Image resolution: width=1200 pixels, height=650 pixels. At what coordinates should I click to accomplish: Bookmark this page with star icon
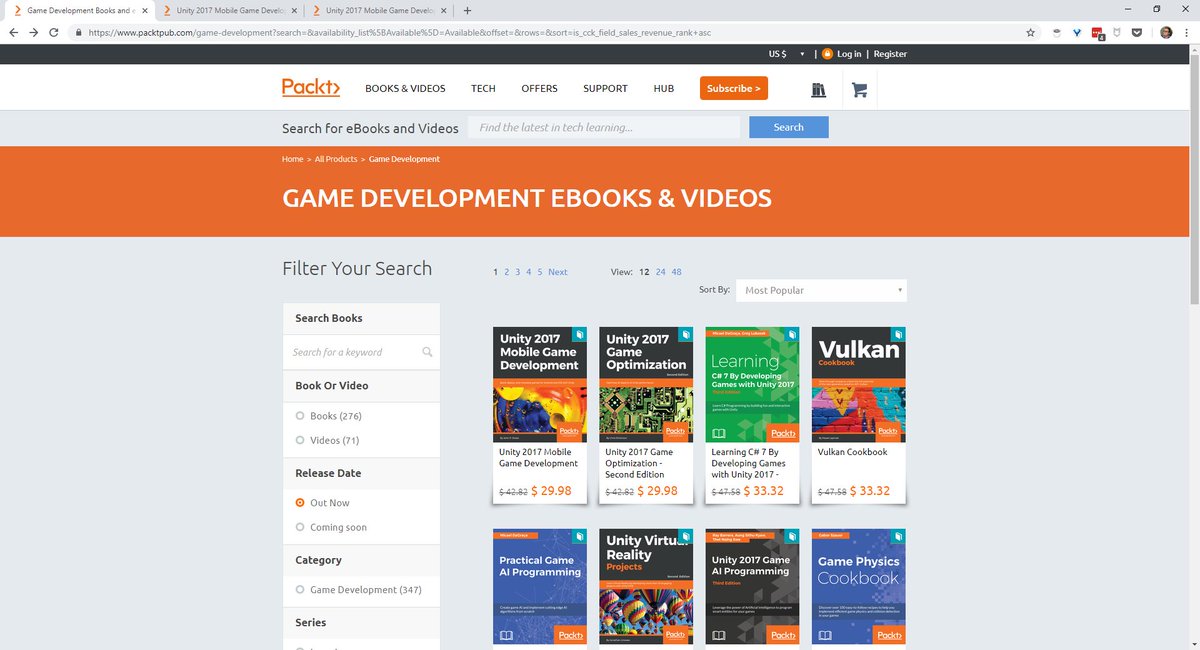pos(1030,32)
